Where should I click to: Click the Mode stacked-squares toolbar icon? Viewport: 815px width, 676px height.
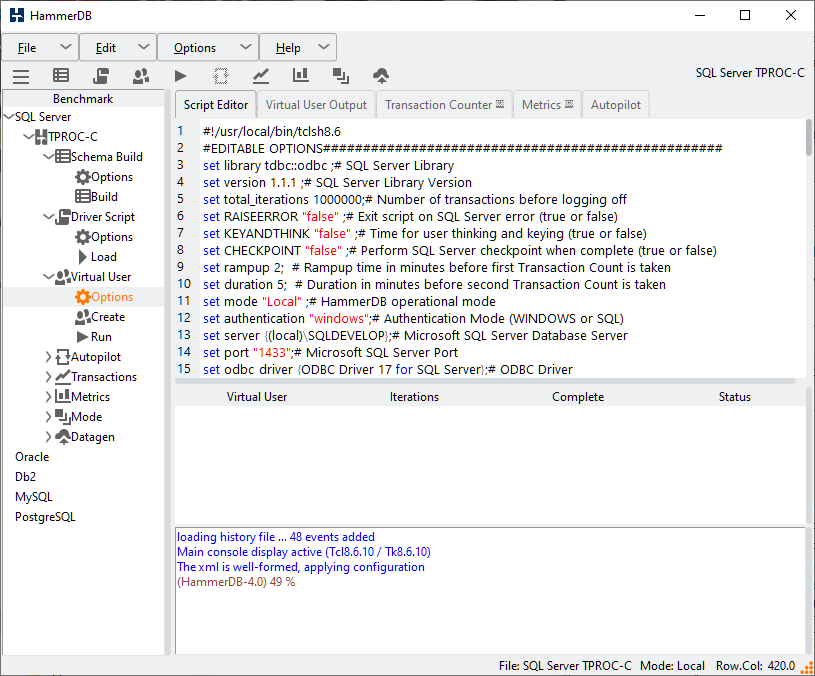pos(340,76)
